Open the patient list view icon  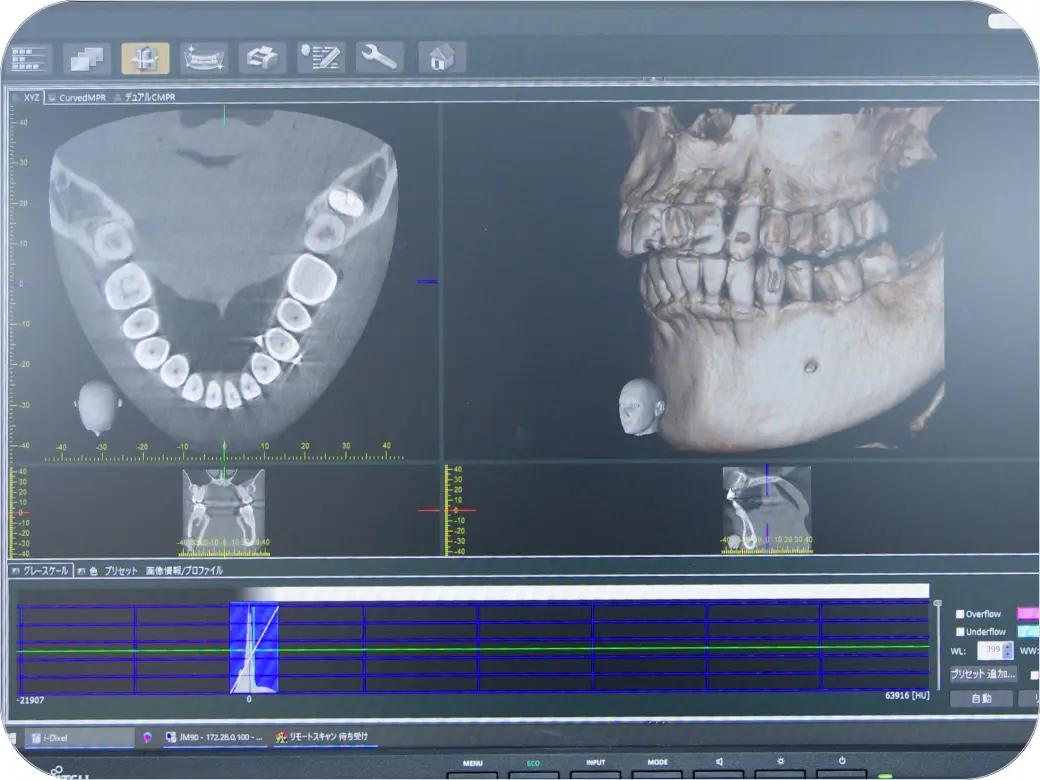(x=28, y=58)
